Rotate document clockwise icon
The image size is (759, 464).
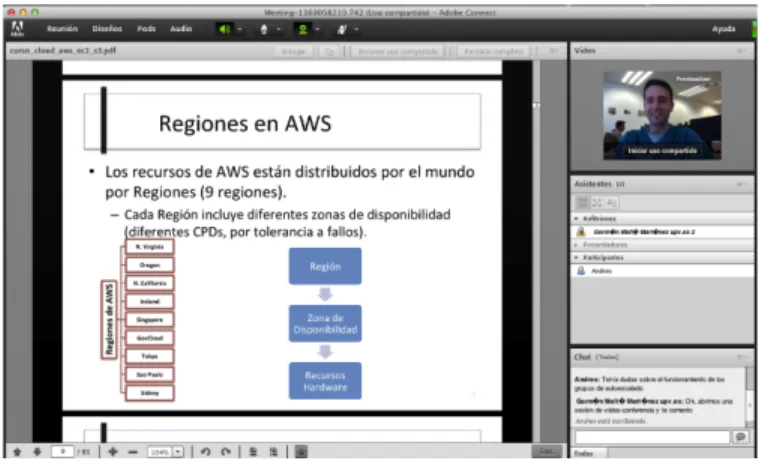(x=226, y=452)
